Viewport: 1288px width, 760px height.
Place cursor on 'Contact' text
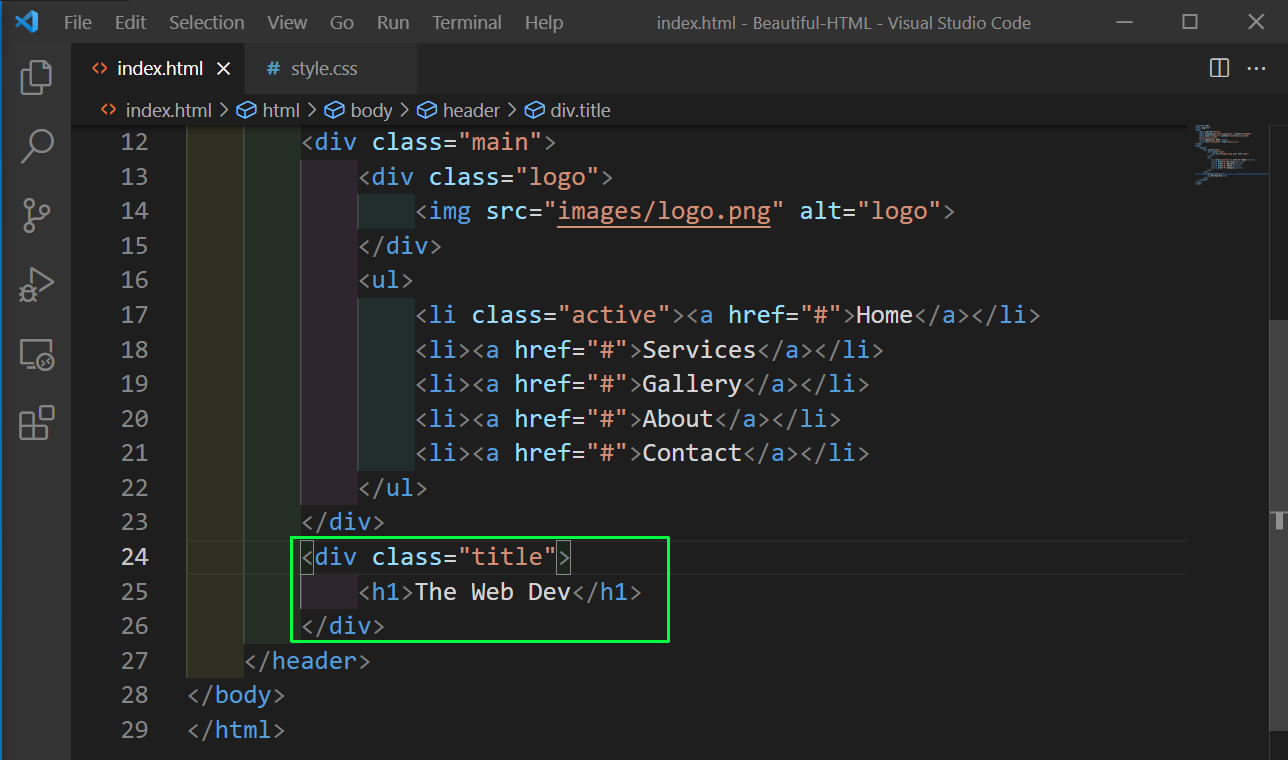692,453
